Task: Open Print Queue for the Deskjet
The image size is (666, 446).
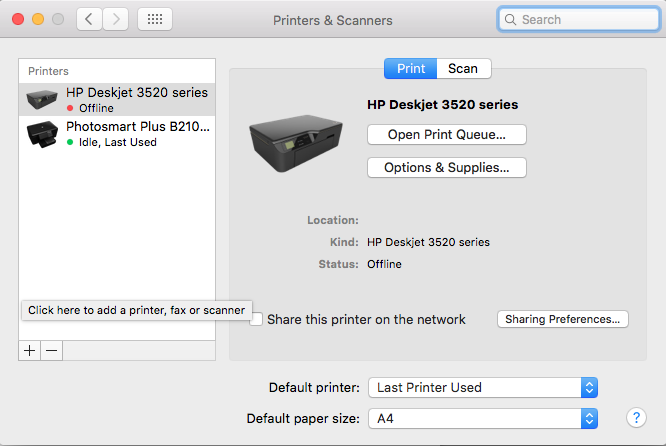Action: coord(446,134)
